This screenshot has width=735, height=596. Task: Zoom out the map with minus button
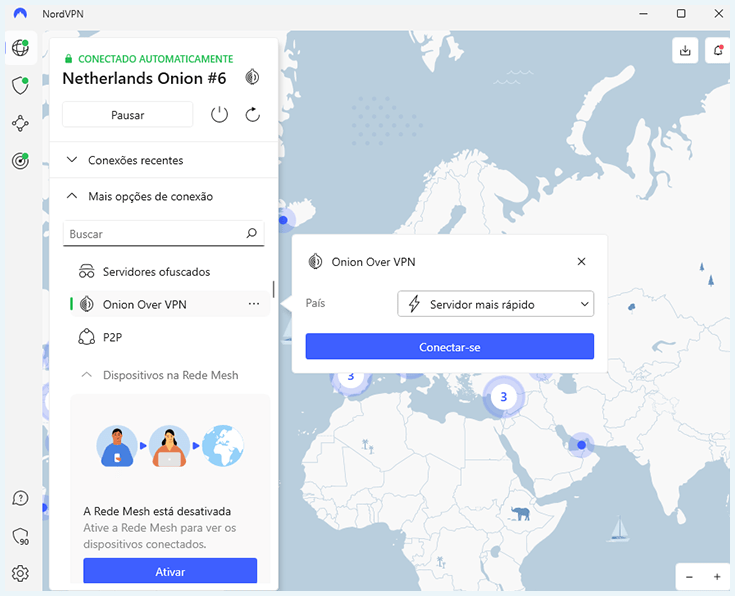point(690,577)
